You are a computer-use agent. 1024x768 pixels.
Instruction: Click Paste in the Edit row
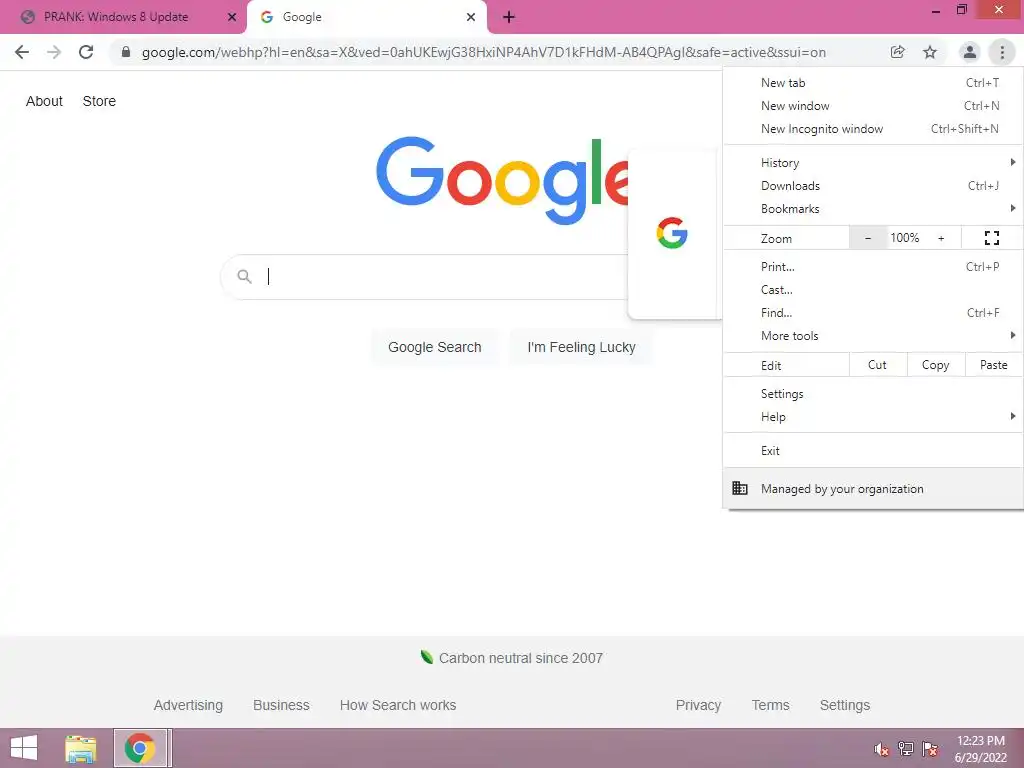click(x=993, y=365)
